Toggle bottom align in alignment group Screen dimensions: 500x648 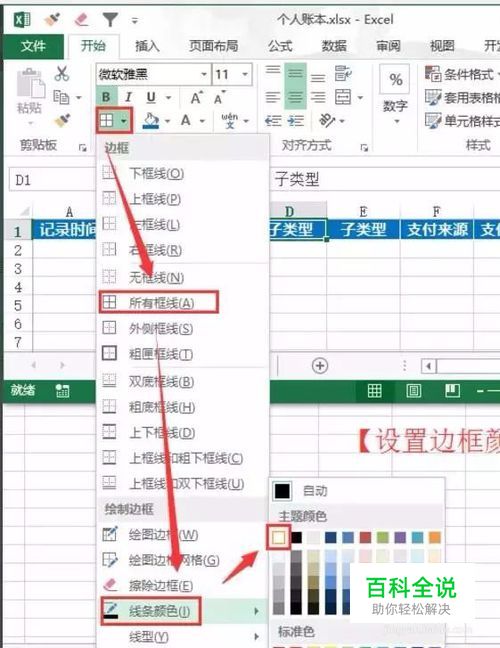click(x=318, y=77)
